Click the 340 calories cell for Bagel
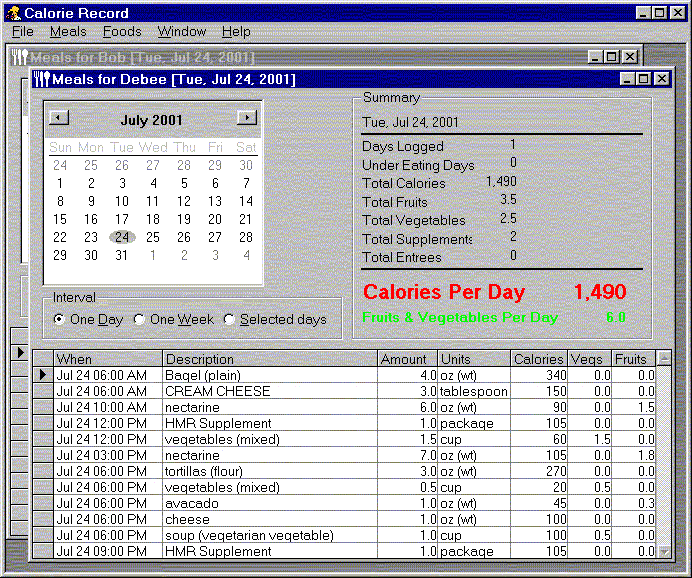This screenshot has height=578, width=692. click(x=539, y=375)
